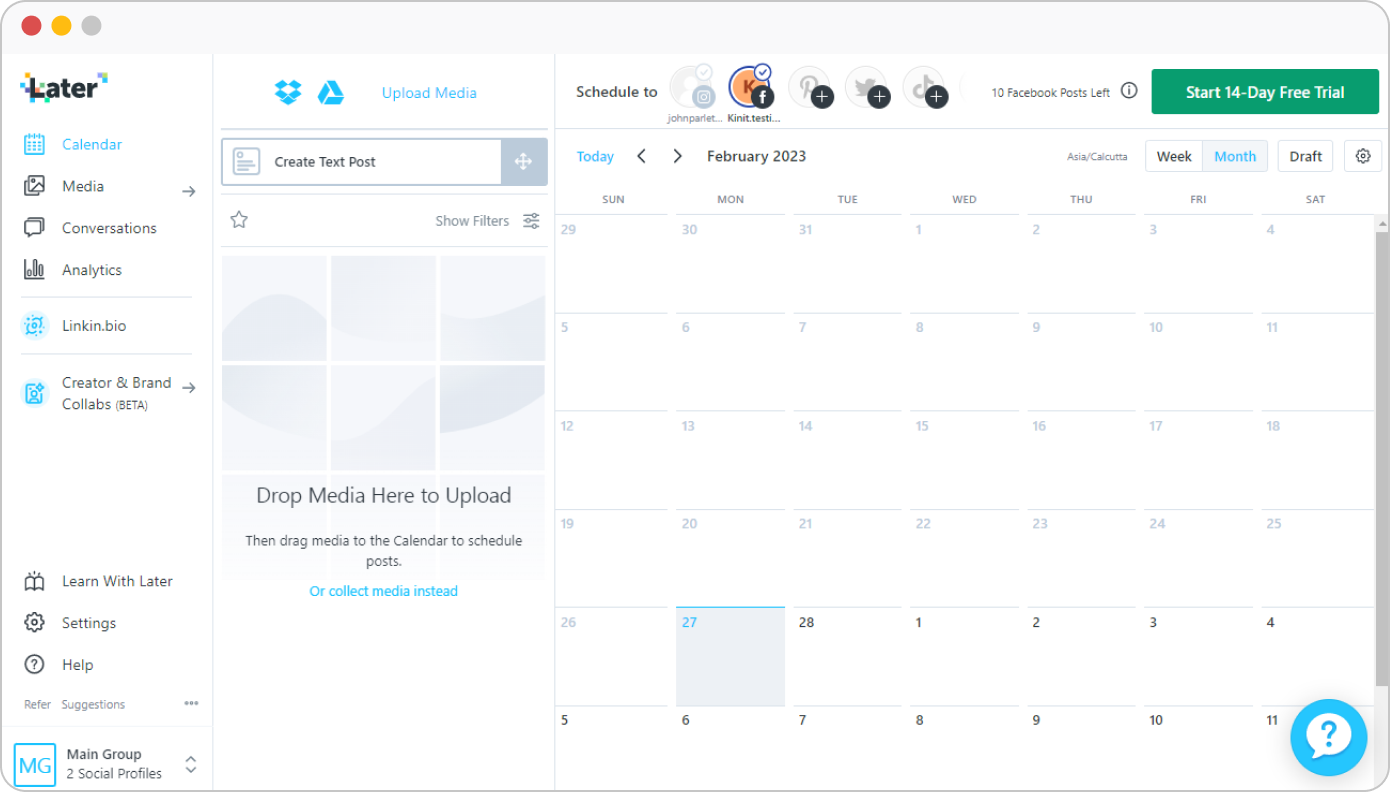1390x792 pixels.
Task: Click Start 14-Day Free Trial
Action: [x=1265, y=92]
